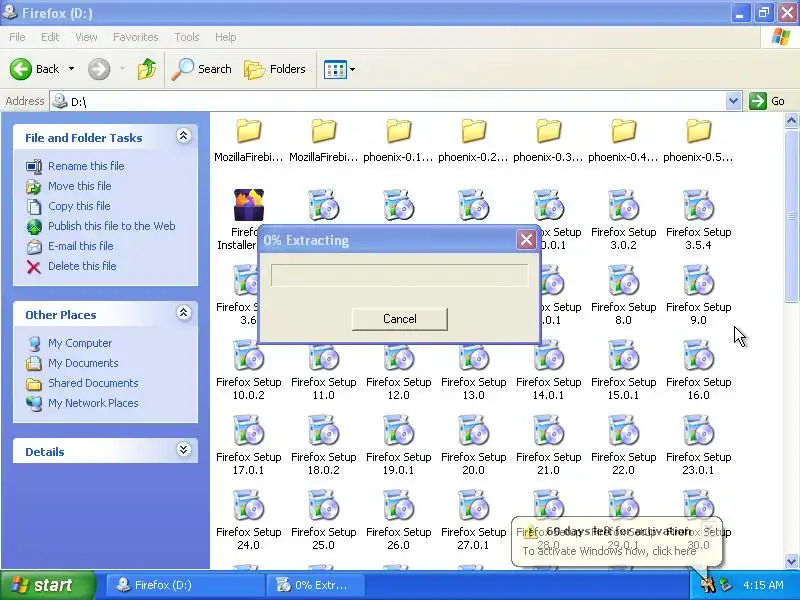The height and width of the screenshot is (600, 800).
Task: Open the File menu
Action: [17, 37]
